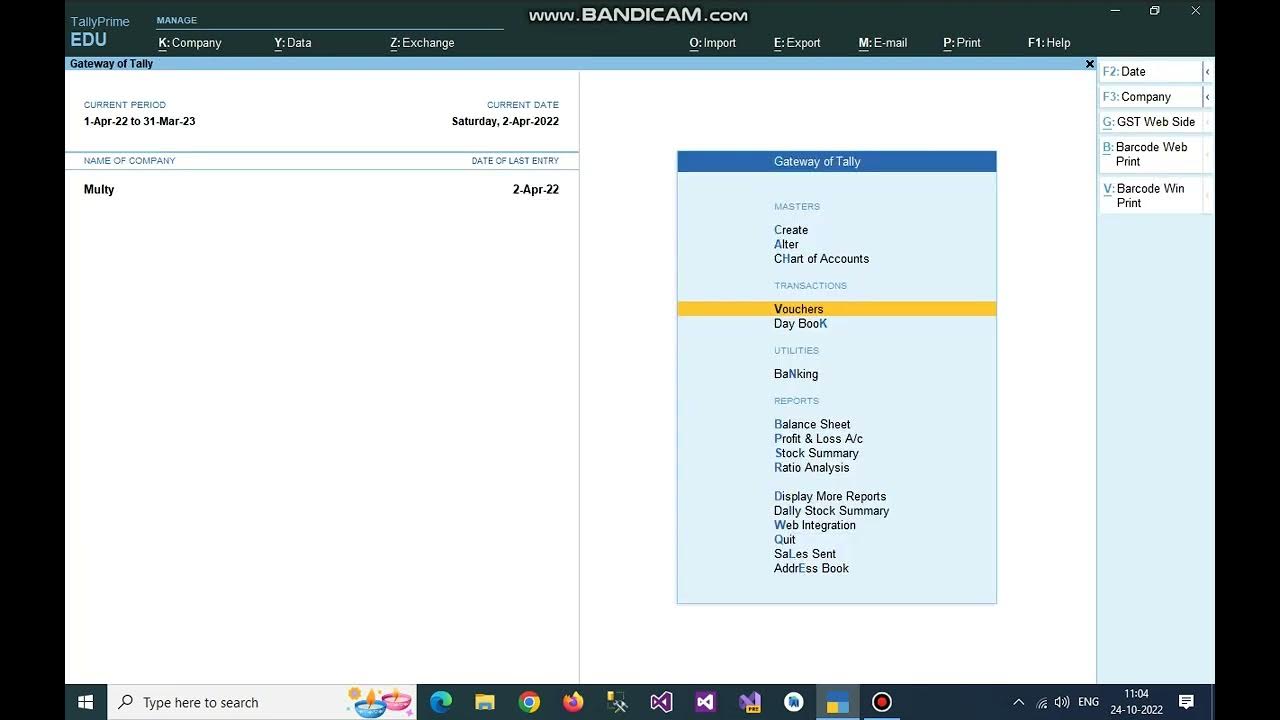Collapse arrow beside F2 Date button
1280x720 pixels.
coord(1207,72)
